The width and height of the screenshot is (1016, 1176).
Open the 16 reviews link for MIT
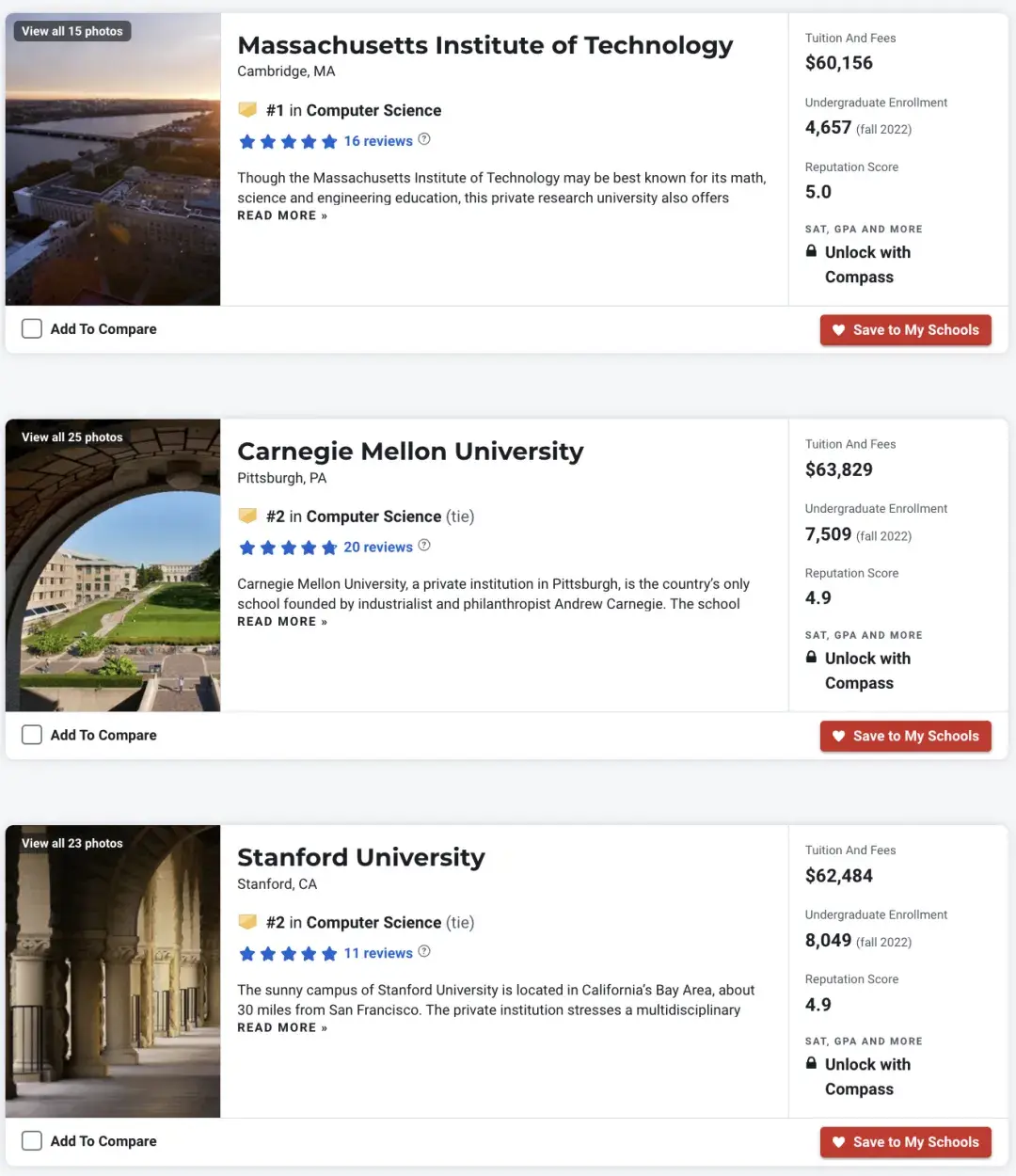[x=378, y=140]
